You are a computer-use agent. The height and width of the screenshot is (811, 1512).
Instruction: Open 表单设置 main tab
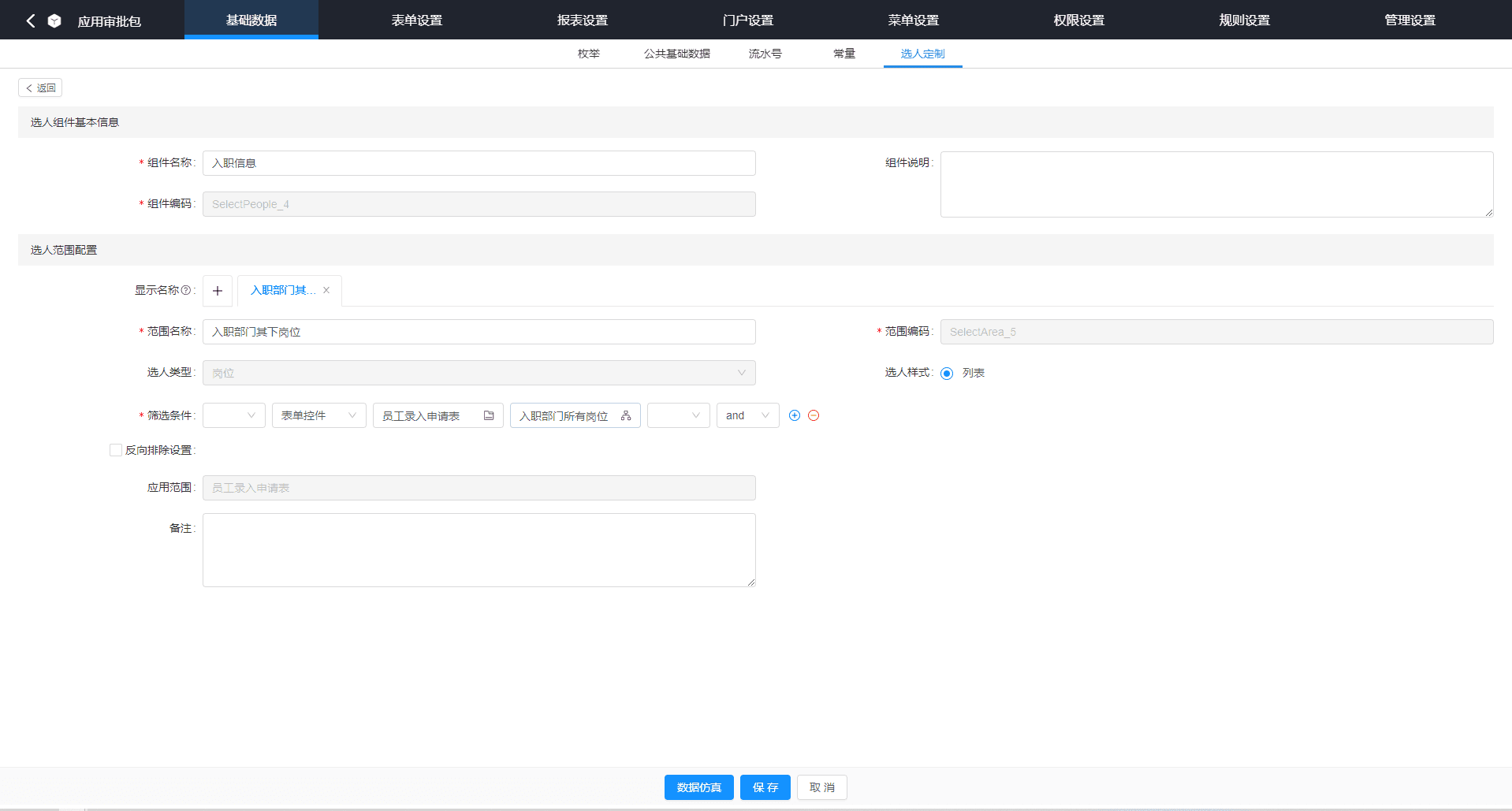[x=417, y=20]
